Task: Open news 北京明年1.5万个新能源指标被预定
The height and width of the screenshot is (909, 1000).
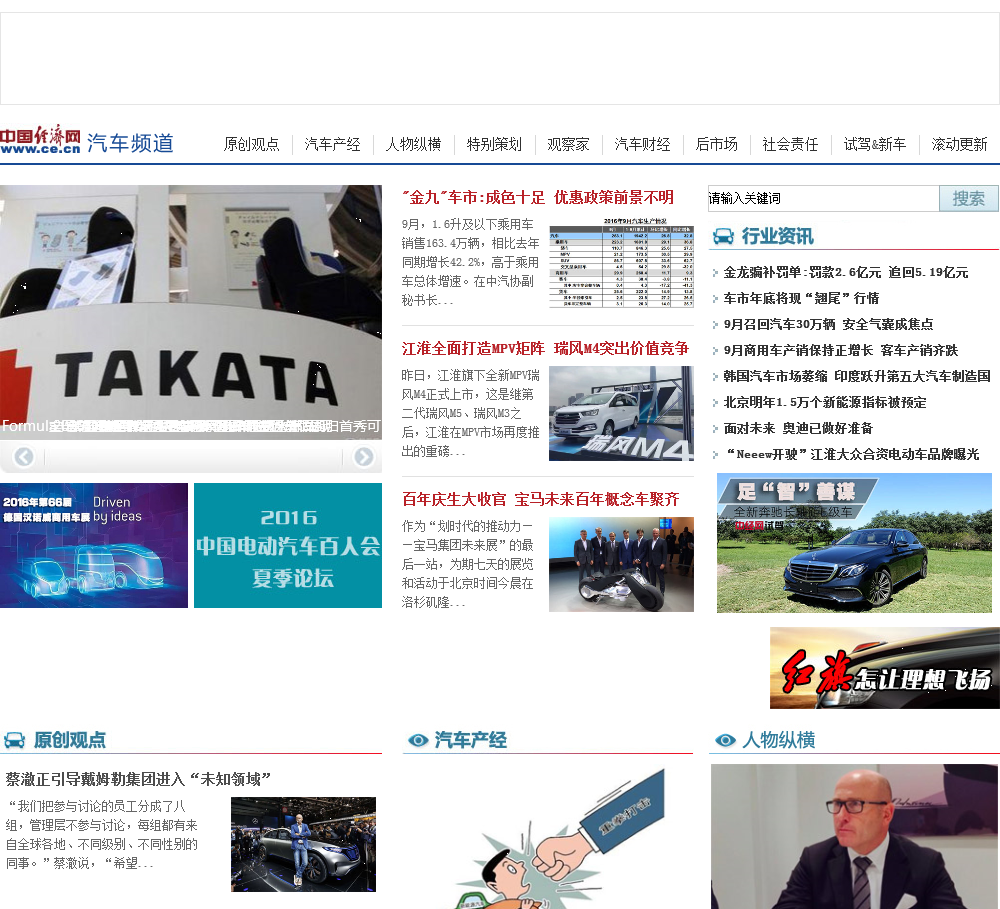Action: click(x=825, y=403)
